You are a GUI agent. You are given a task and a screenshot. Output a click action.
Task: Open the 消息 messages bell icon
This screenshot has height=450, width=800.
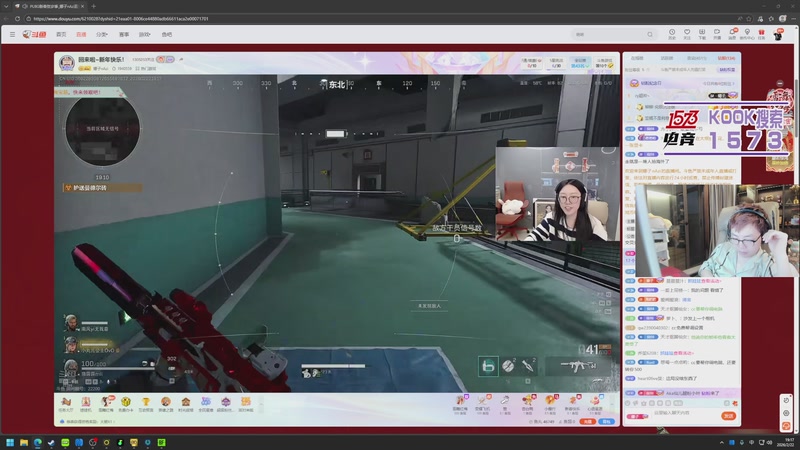point(732,34)
